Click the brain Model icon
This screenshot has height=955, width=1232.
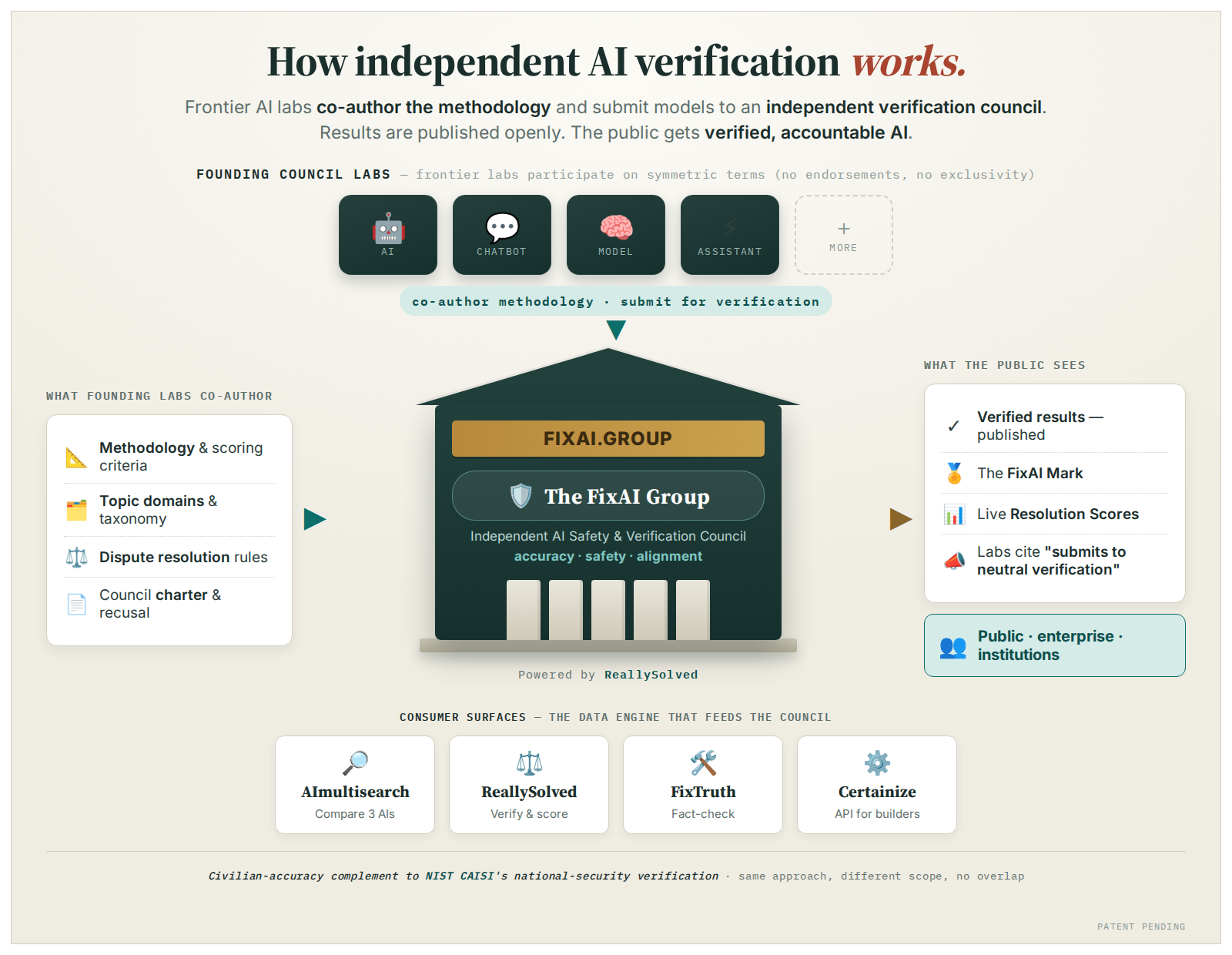click(x=616, y=228)
